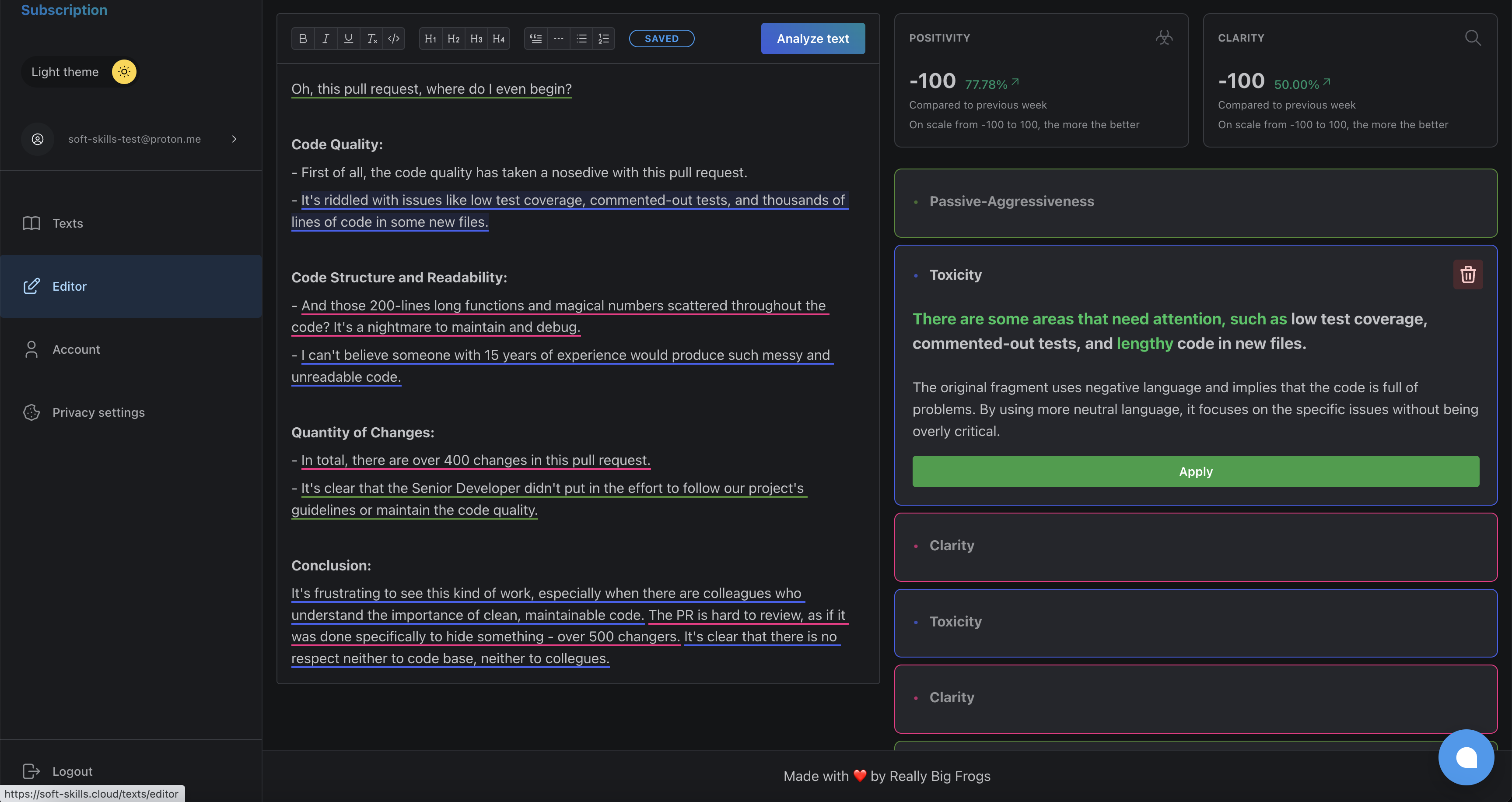1512x802 pixels.
Task: Click the 'I can't believe someone with 15 years' sentence
Action: [562, 366]
